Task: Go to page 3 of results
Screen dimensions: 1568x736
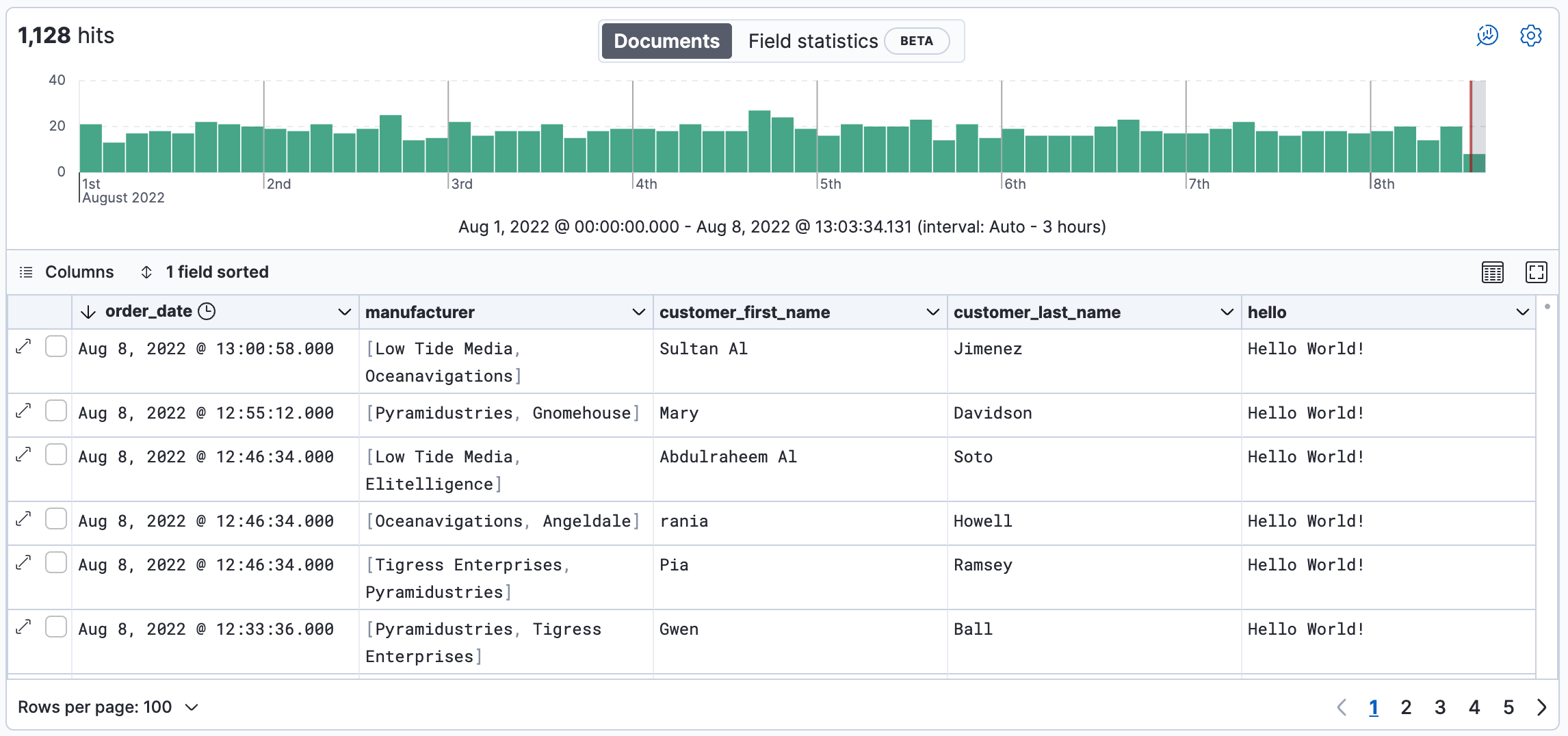Action: pos(1440,707)
